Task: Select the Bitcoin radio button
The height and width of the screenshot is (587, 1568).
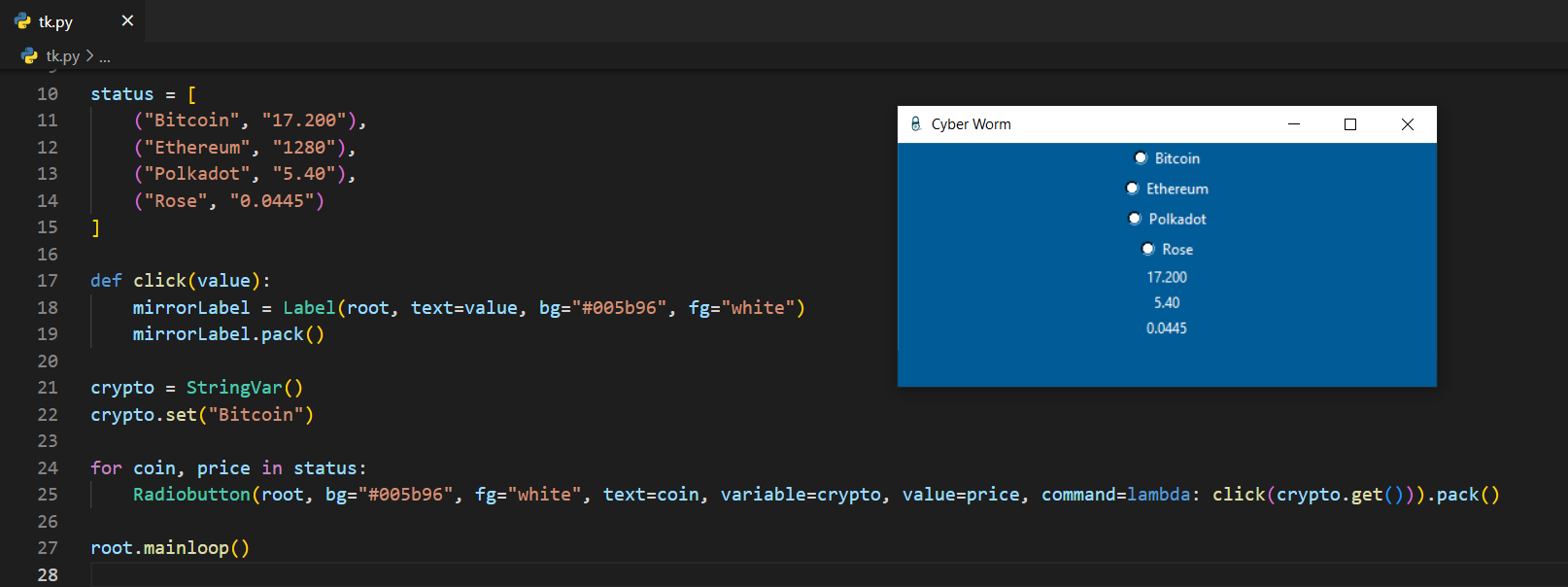Action: [1141, 158]
